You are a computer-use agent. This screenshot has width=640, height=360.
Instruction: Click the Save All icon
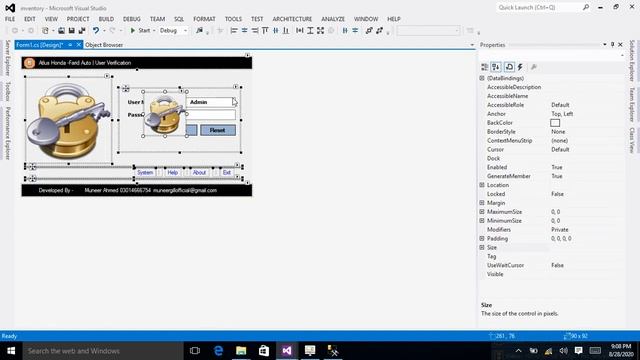[82, 31]
